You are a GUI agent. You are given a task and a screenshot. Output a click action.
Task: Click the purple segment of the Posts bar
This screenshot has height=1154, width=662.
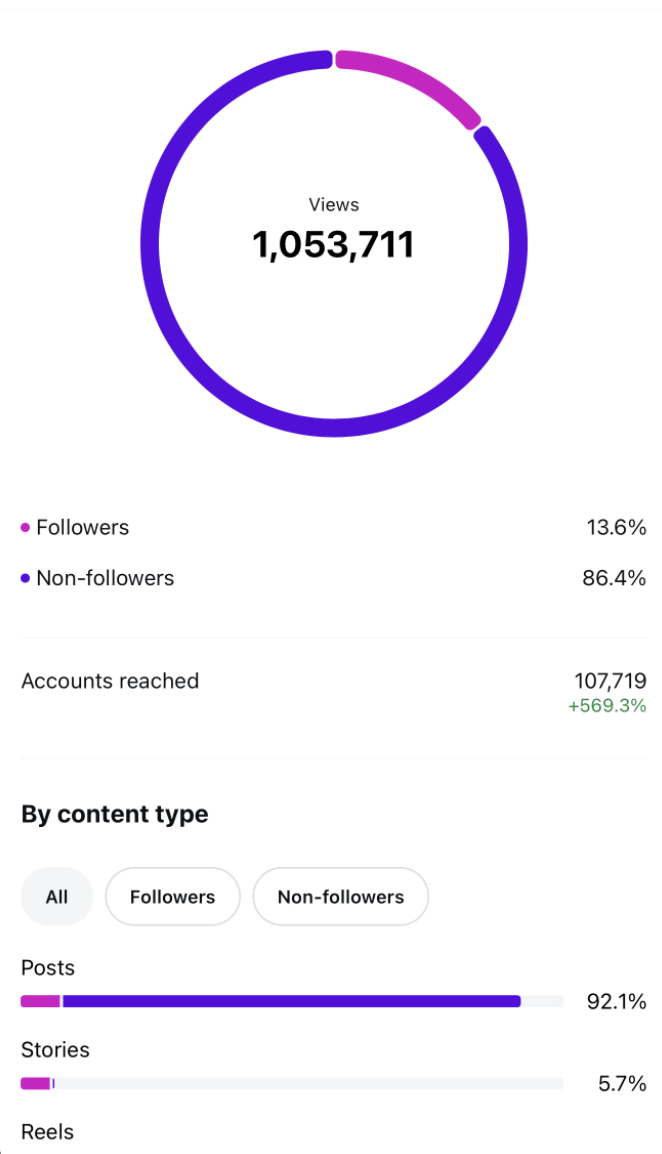(x=290, y=1001)
